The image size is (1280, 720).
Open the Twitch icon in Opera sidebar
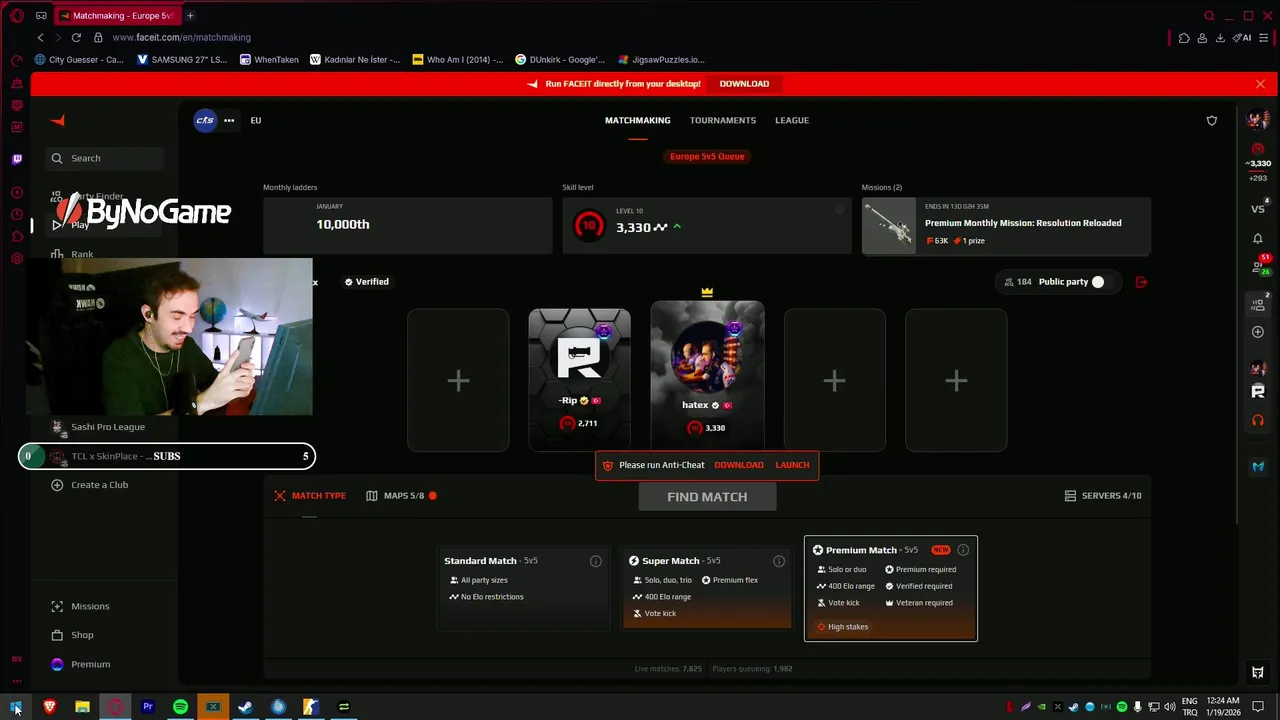tap(16, 159)
